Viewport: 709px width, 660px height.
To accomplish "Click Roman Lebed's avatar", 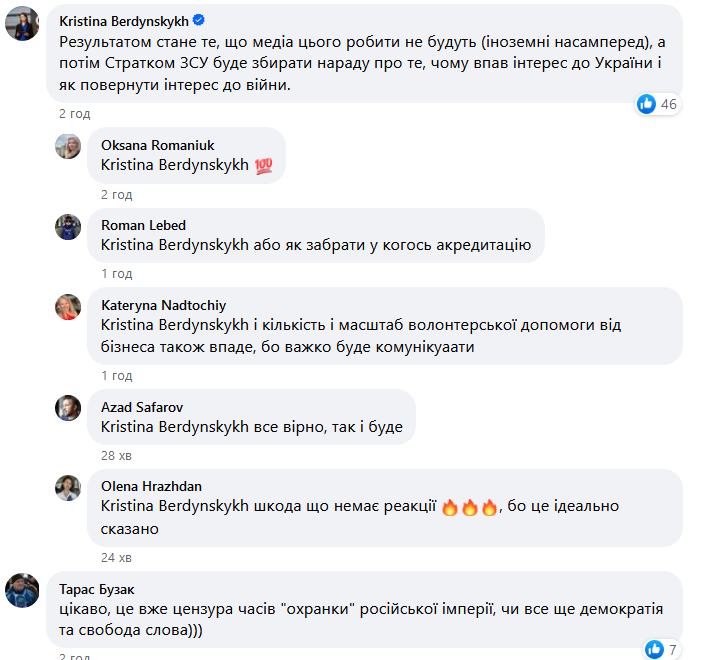I will click(x=68, y=226).
